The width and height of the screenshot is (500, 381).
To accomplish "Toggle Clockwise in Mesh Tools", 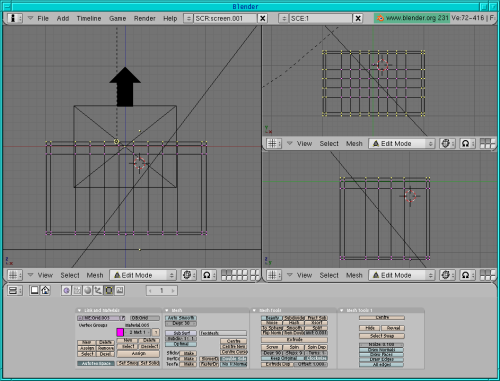I will pos(316,358).
